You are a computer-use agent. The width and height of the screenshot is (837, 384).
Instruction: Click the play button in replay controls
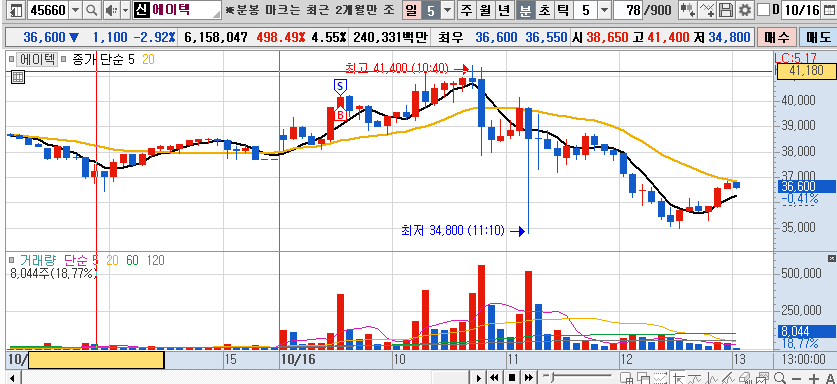[479, 378]
